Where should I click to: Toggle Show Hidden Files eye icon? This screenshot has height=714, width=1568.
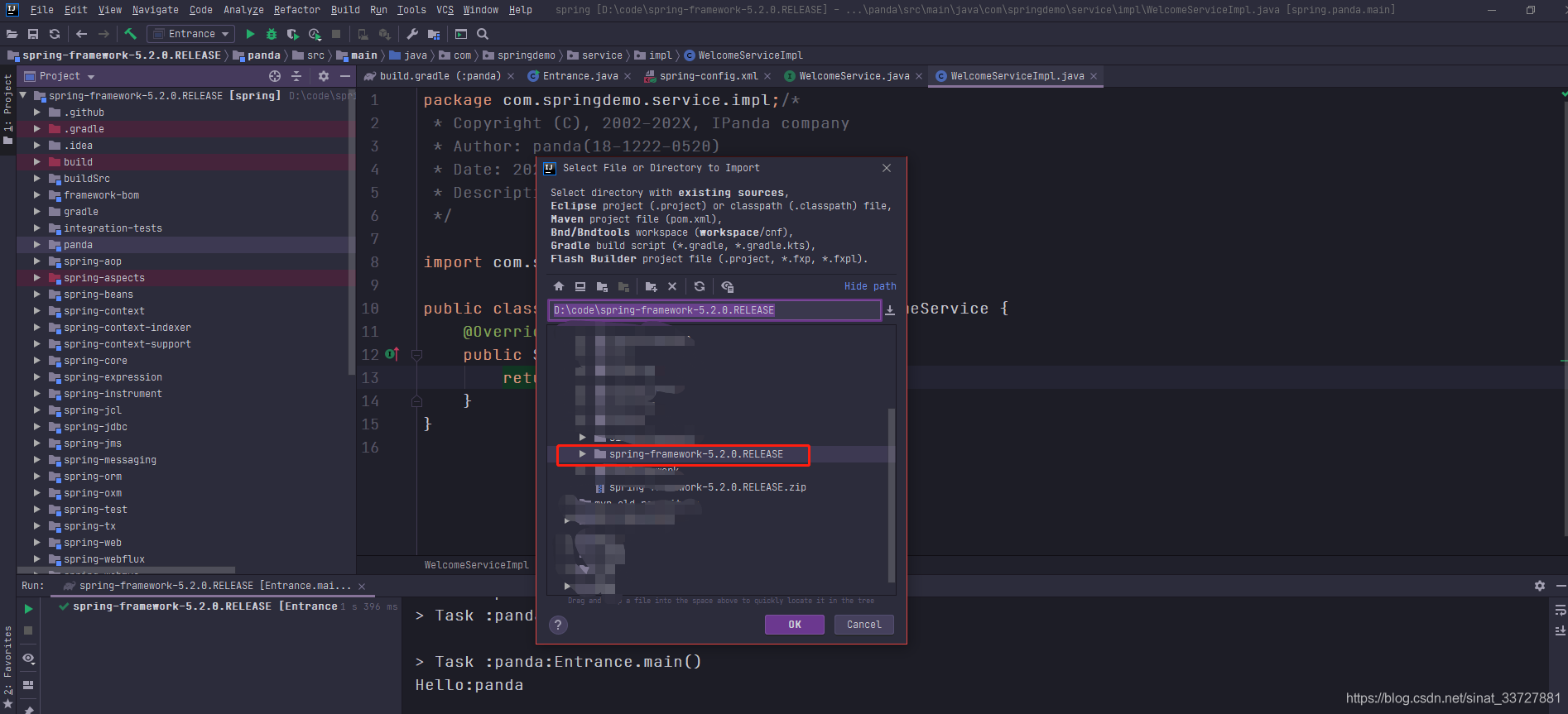[727, 286]
